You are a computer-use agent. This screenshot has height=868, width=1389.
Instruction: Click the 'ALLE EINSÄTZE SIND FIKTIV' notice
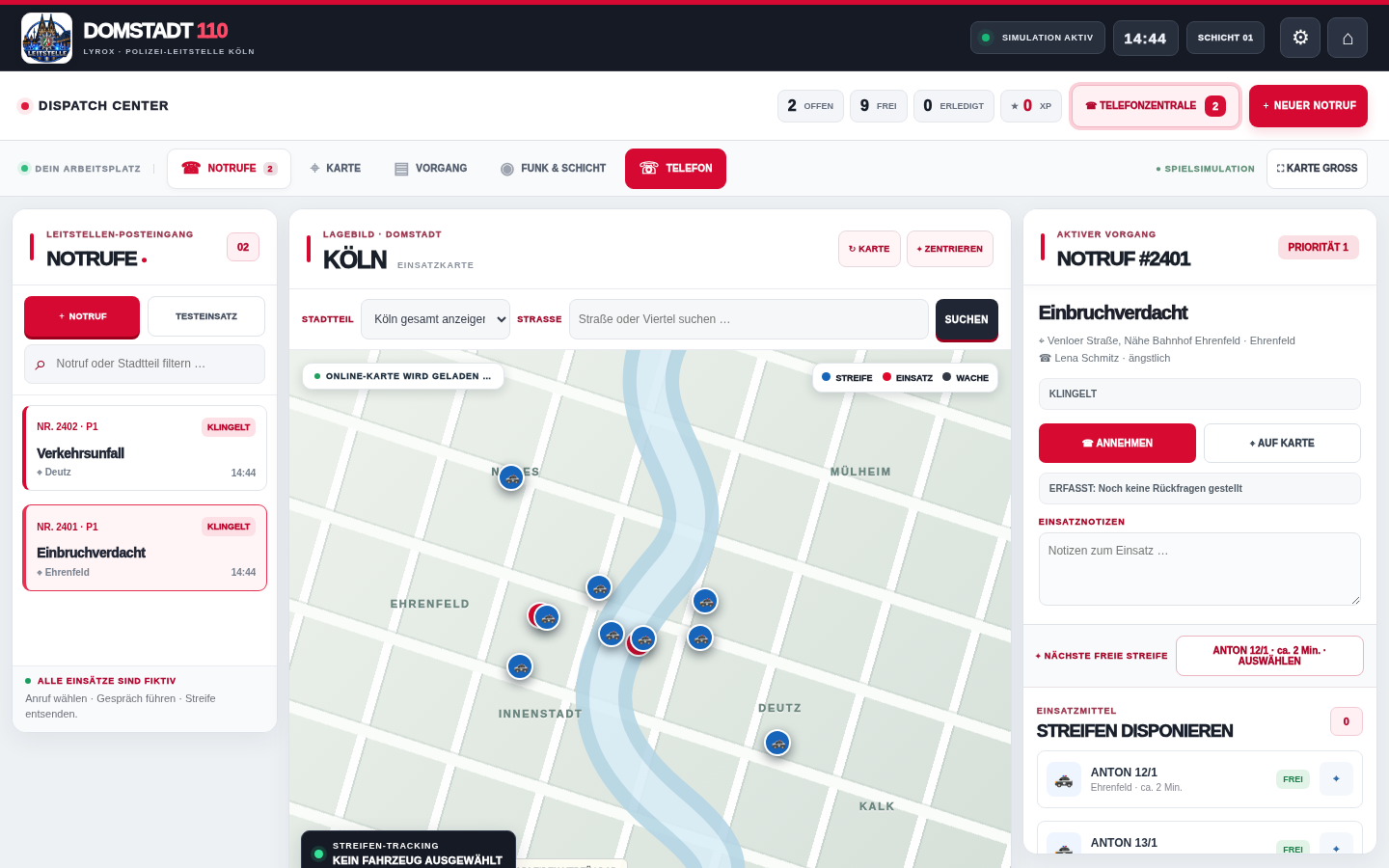point(100,681)
